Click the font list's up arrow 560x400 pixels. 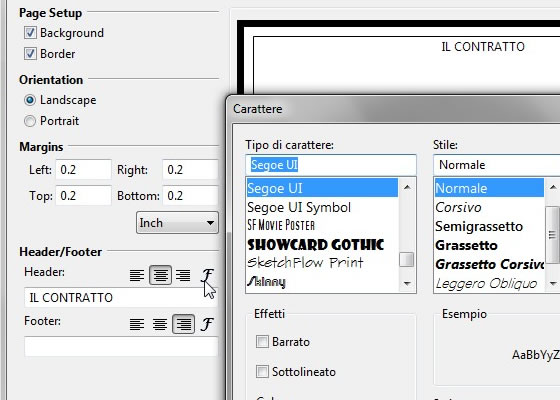coord(407,187)
